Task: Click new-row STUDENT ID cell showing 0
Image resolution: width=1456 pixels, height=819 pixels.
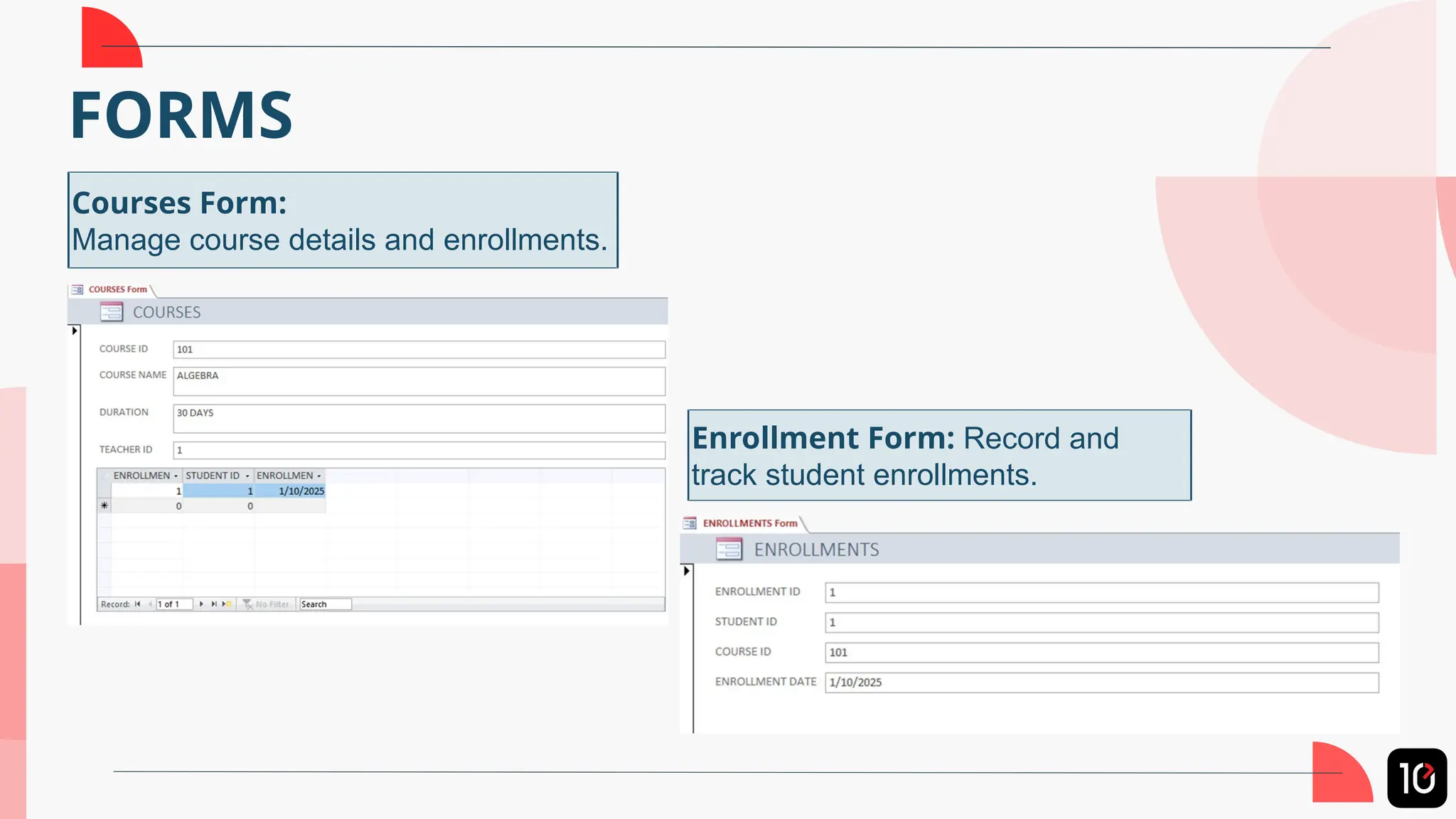Action: [x=218, y=506]
